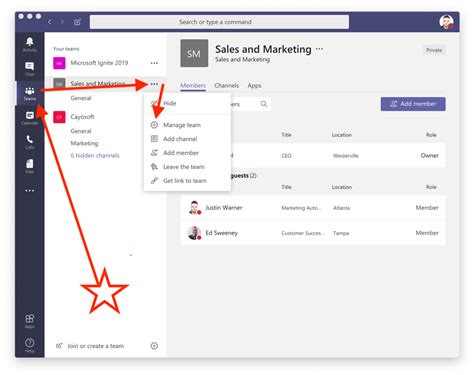Click the CEO title cell

tap(286, 156)
